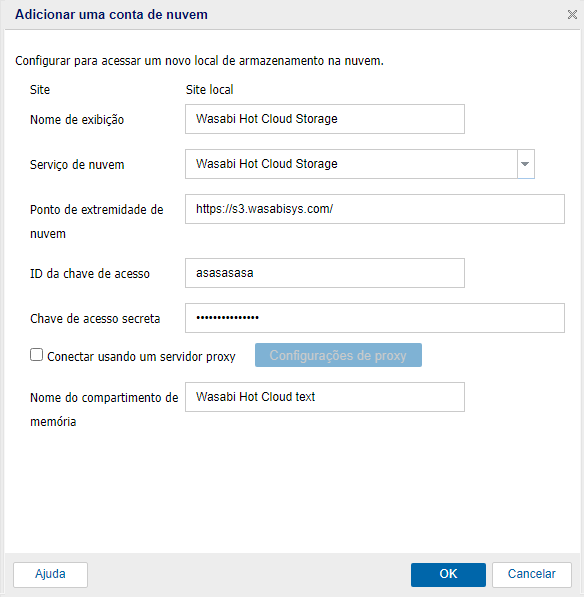The image size is (584, 597).
Task: Click the Site local text
Action: click(x=209, y=90)
